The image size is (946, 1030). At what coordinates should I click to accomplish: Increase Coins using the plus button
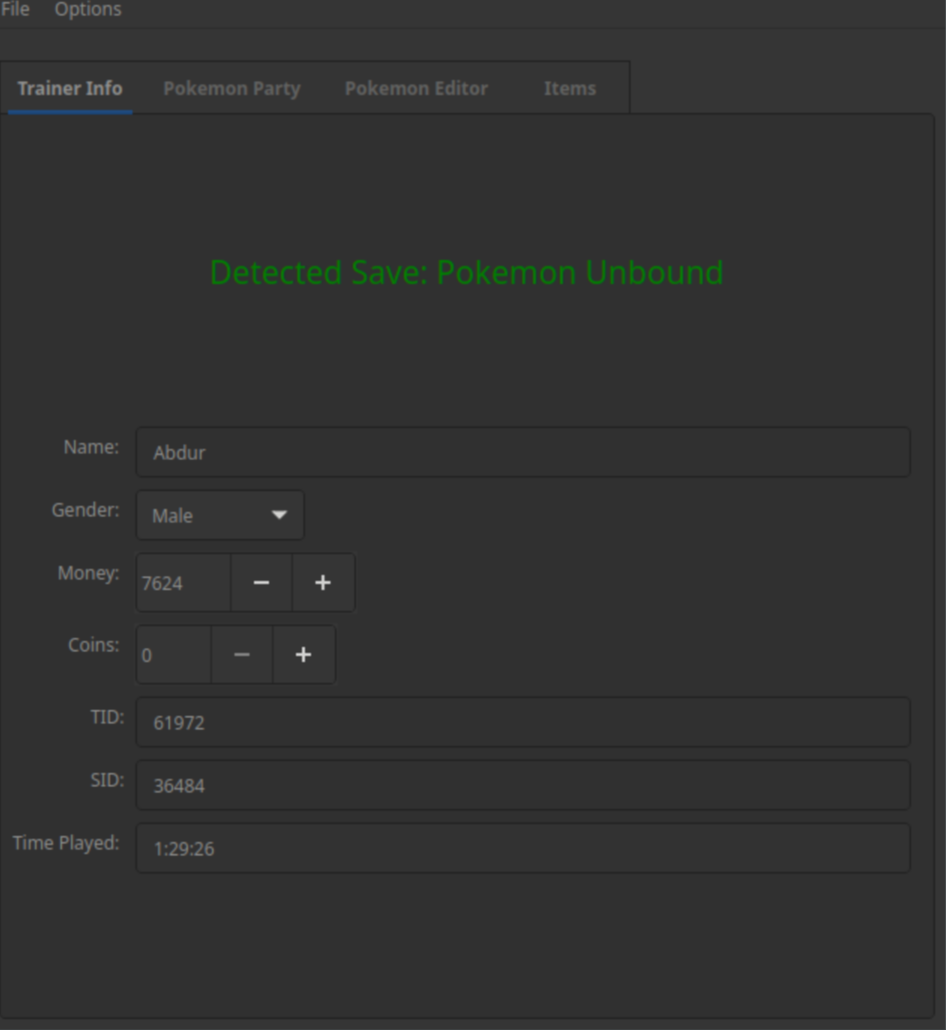(x=304, y=655)
